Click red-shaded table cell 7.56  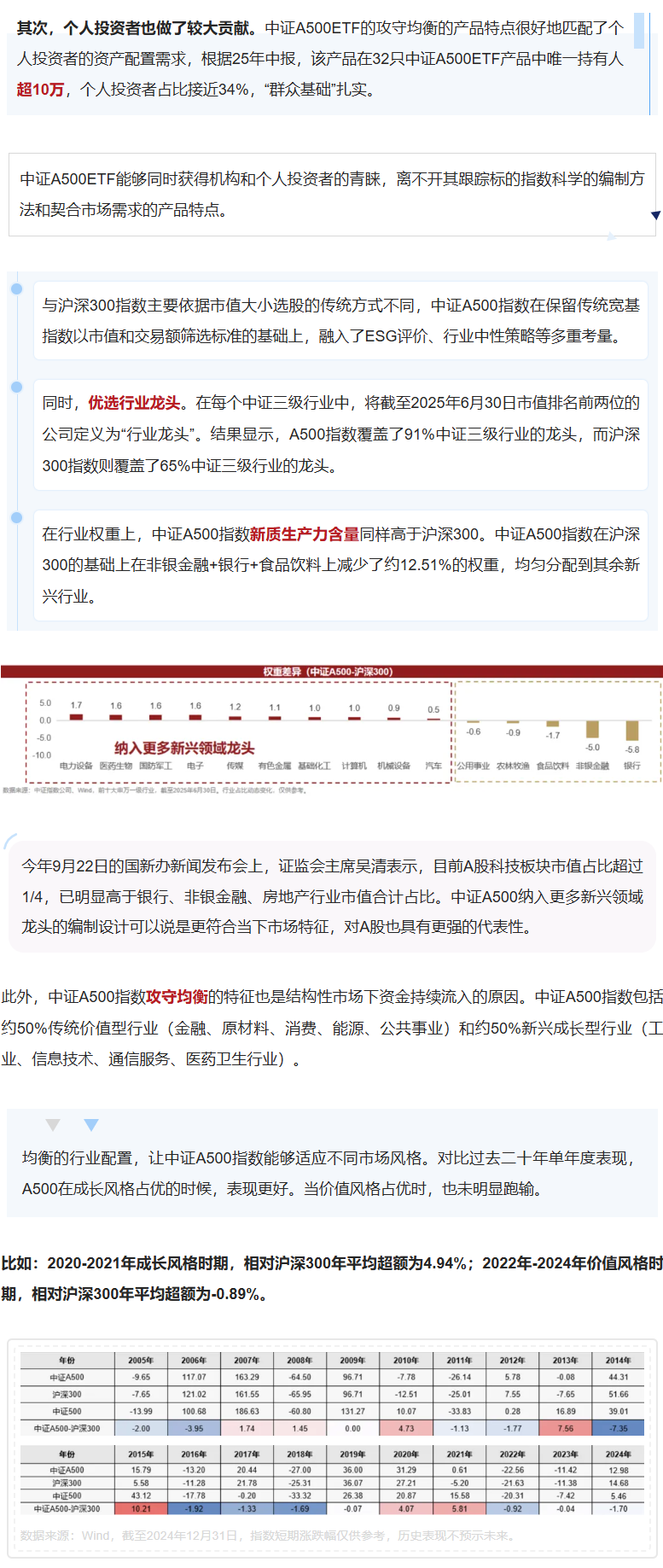point(565,1428)
